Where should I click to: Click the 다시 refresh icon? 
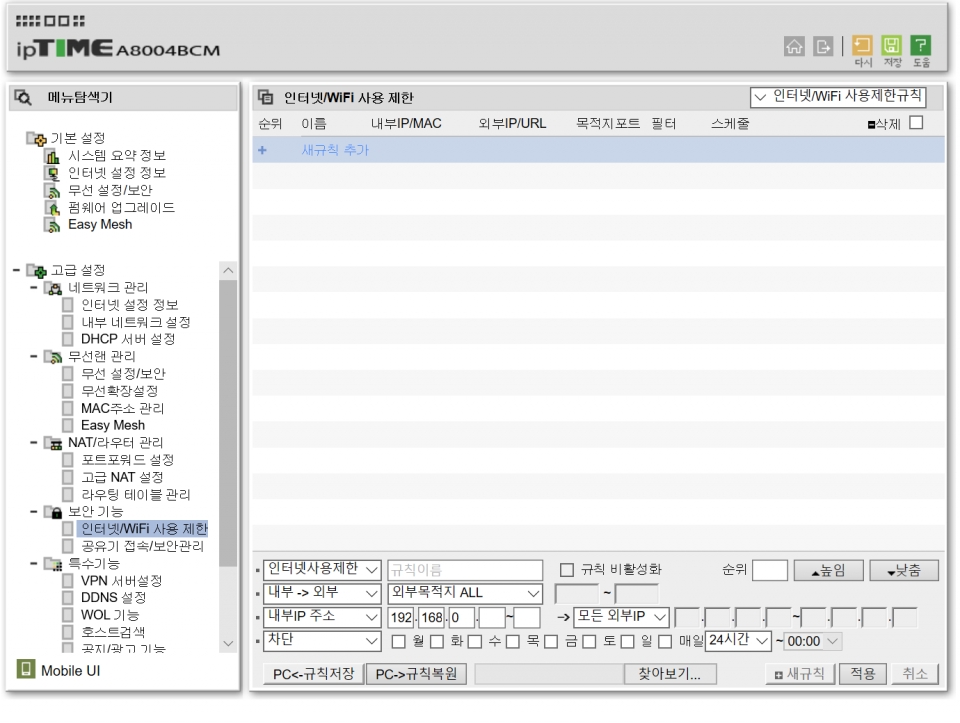(x=863, y=46)
